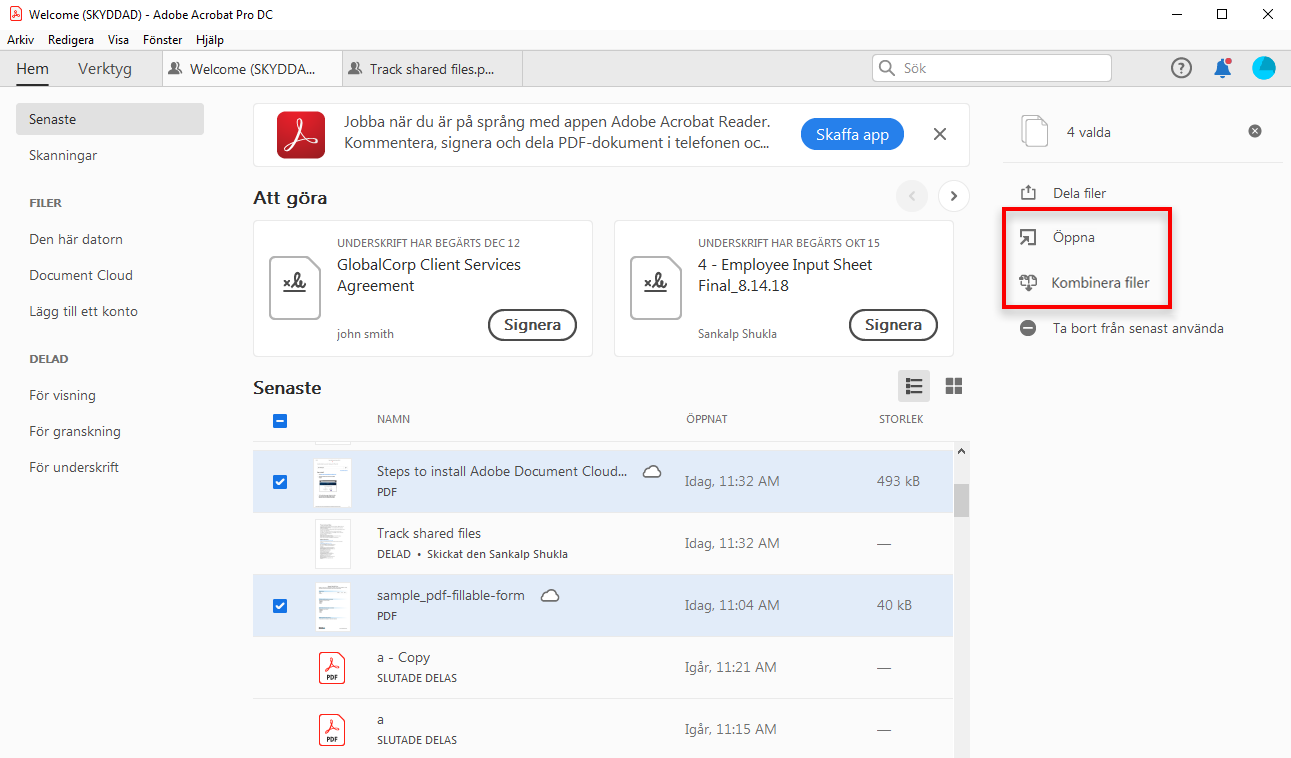This screenshot has width=1291, height=758.
Task: Click the stacked pages icon by 4 valda
Action: pyautogui.click(x=1035, y=131)
